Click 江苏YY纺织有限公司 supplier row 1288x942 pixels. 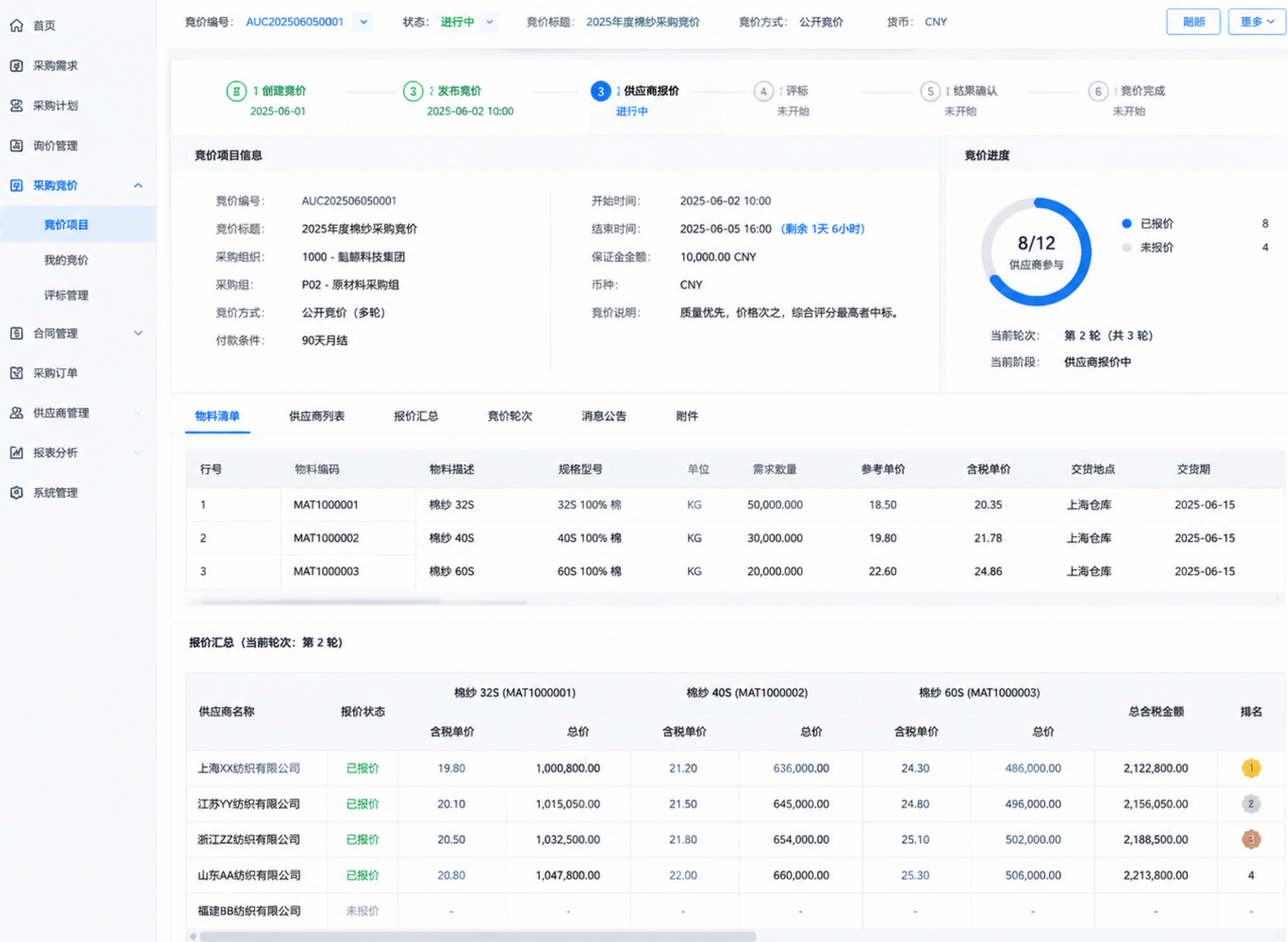(x=736, y=804)
